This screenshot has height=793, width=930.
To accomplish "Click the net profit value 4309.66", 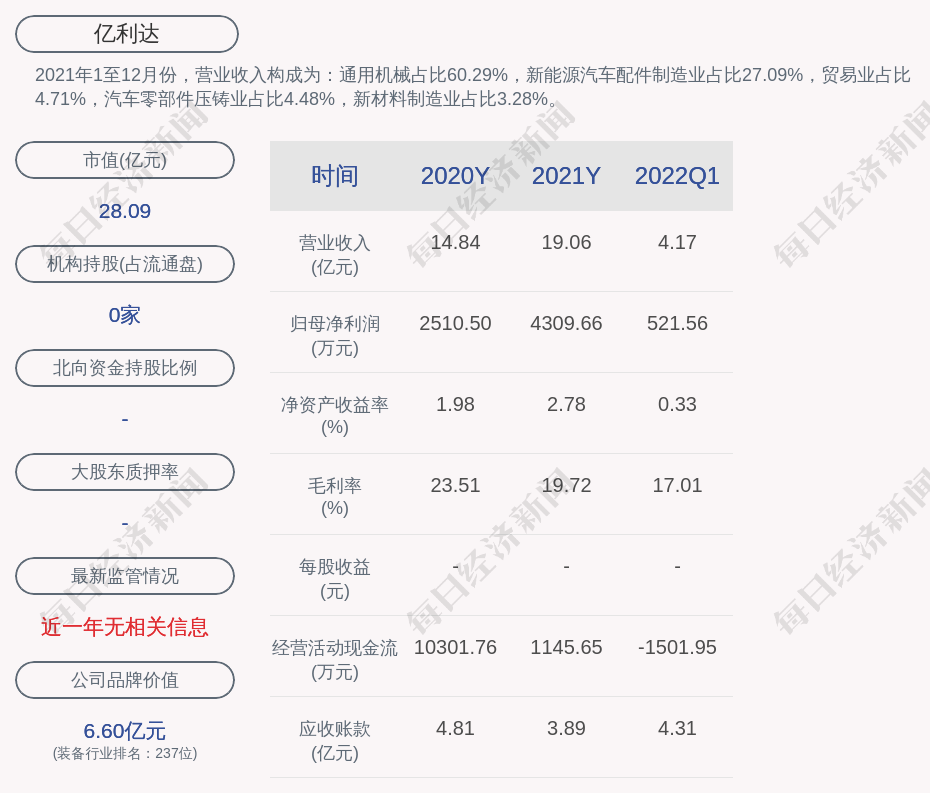I will (x=566, y=323).
